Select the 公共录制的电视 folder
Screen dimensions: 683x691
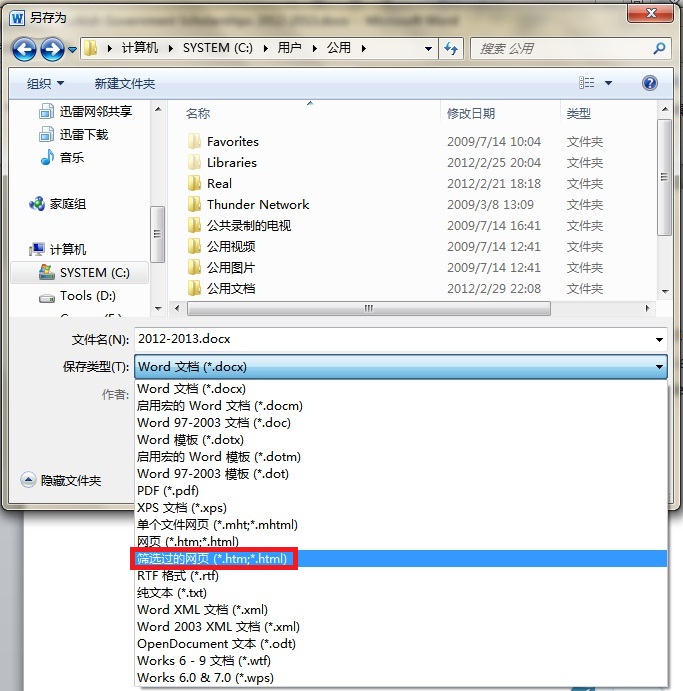tap(239, 226)
